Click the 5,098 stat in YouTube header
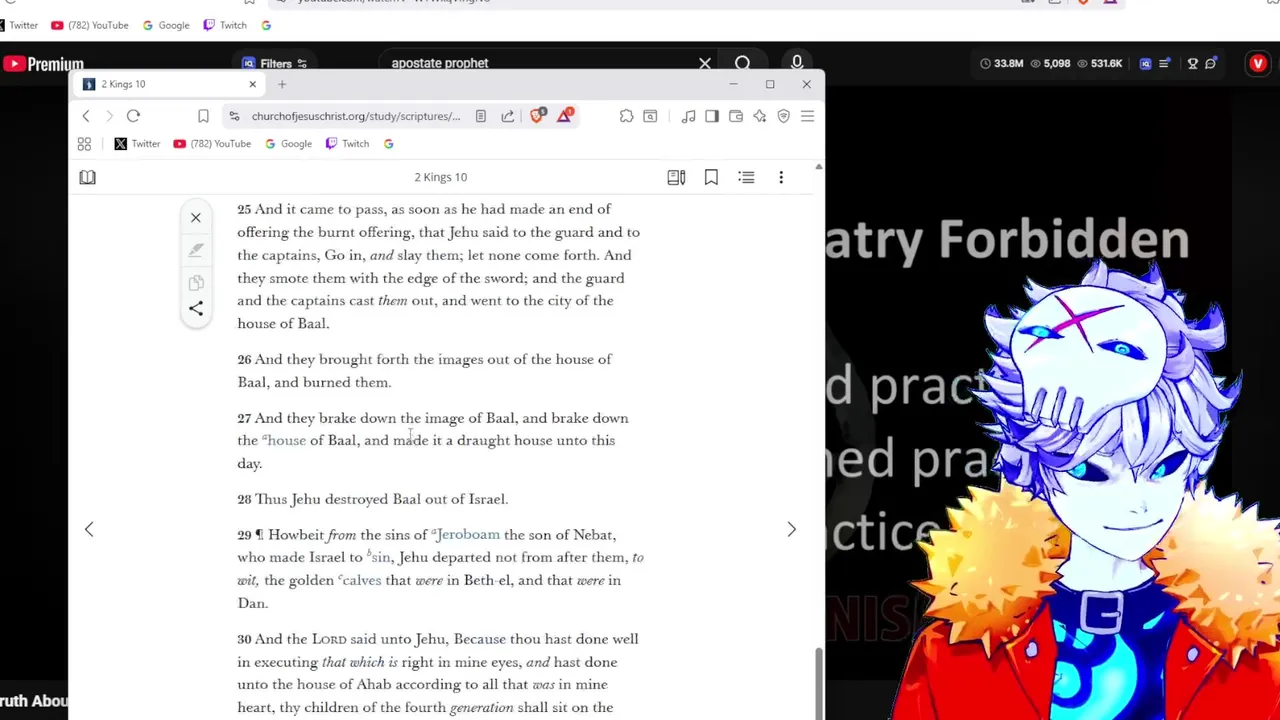Image resolution: width=1280 pixels, height=720 pixels. [x=1050, y=64]
